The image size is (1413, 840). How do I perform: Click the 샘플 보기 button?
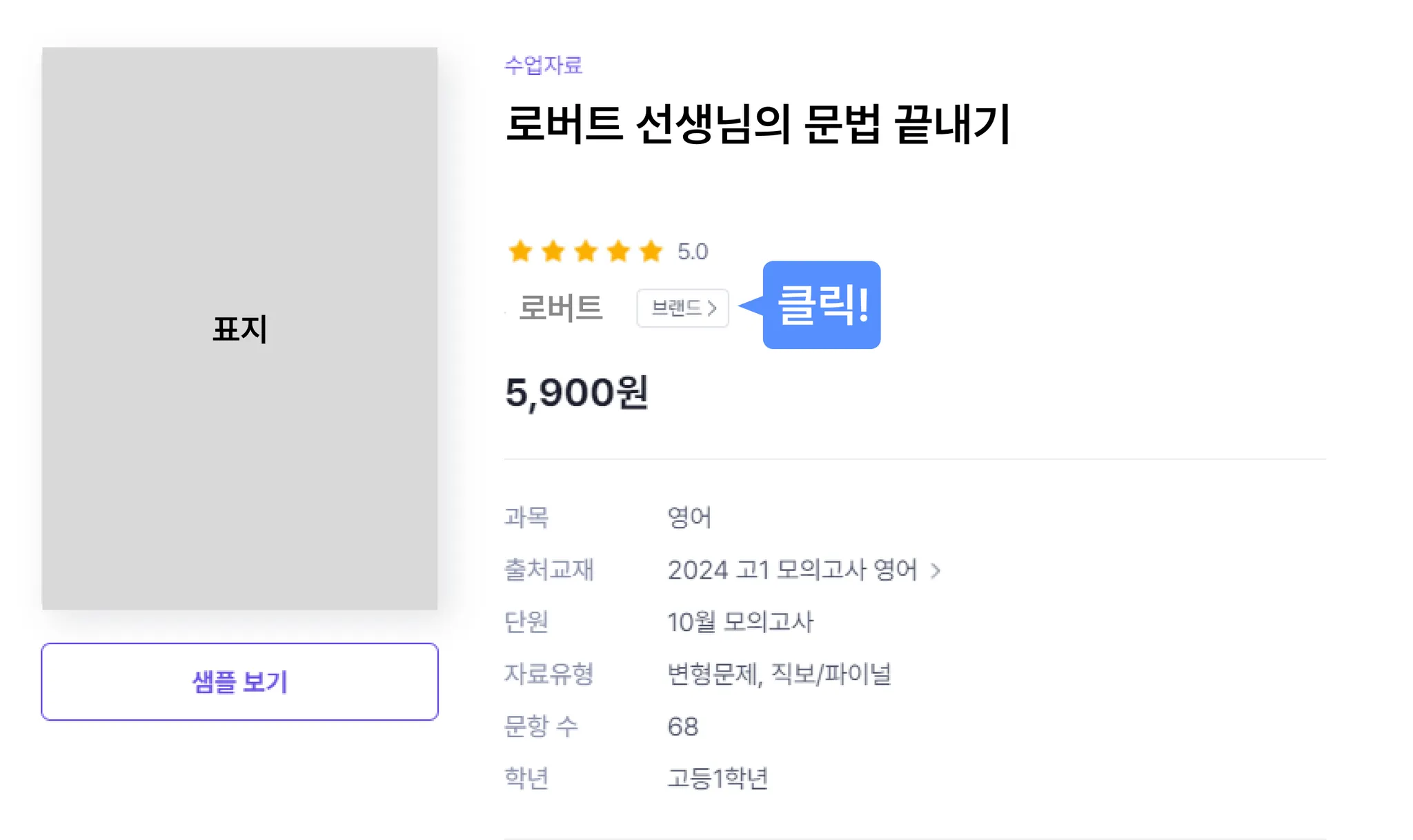coord(239,682)
